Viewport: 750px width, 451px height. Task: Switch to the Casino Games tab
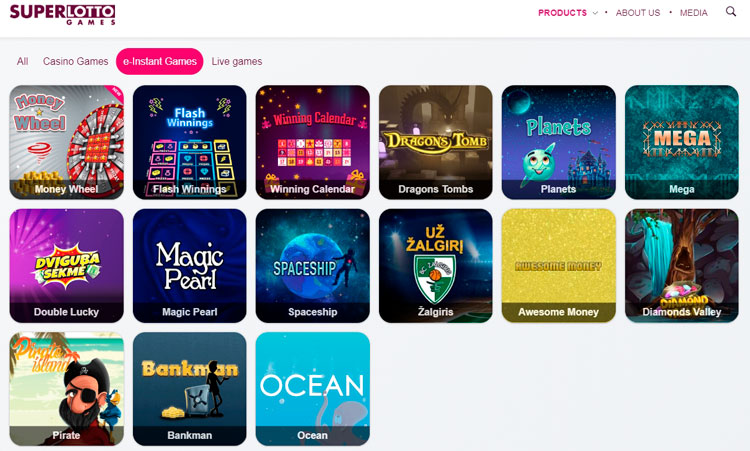[x=76, y=61]
